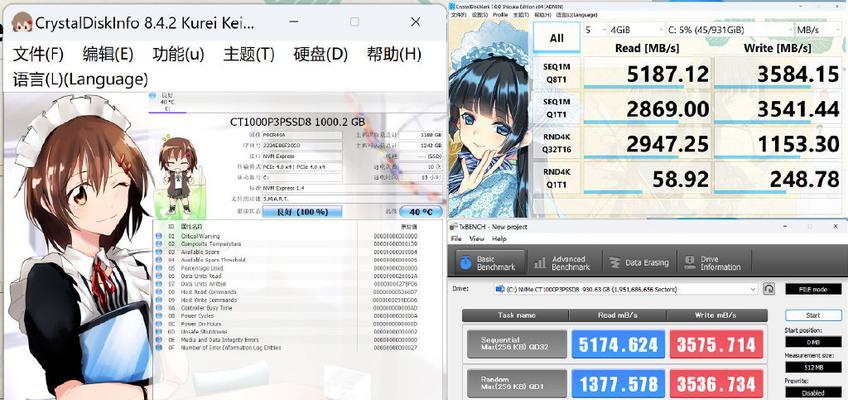The height and width of the screenshot is (400, 848).
Task: Click status dot of Data Units Written row
Action: (159, 284)
